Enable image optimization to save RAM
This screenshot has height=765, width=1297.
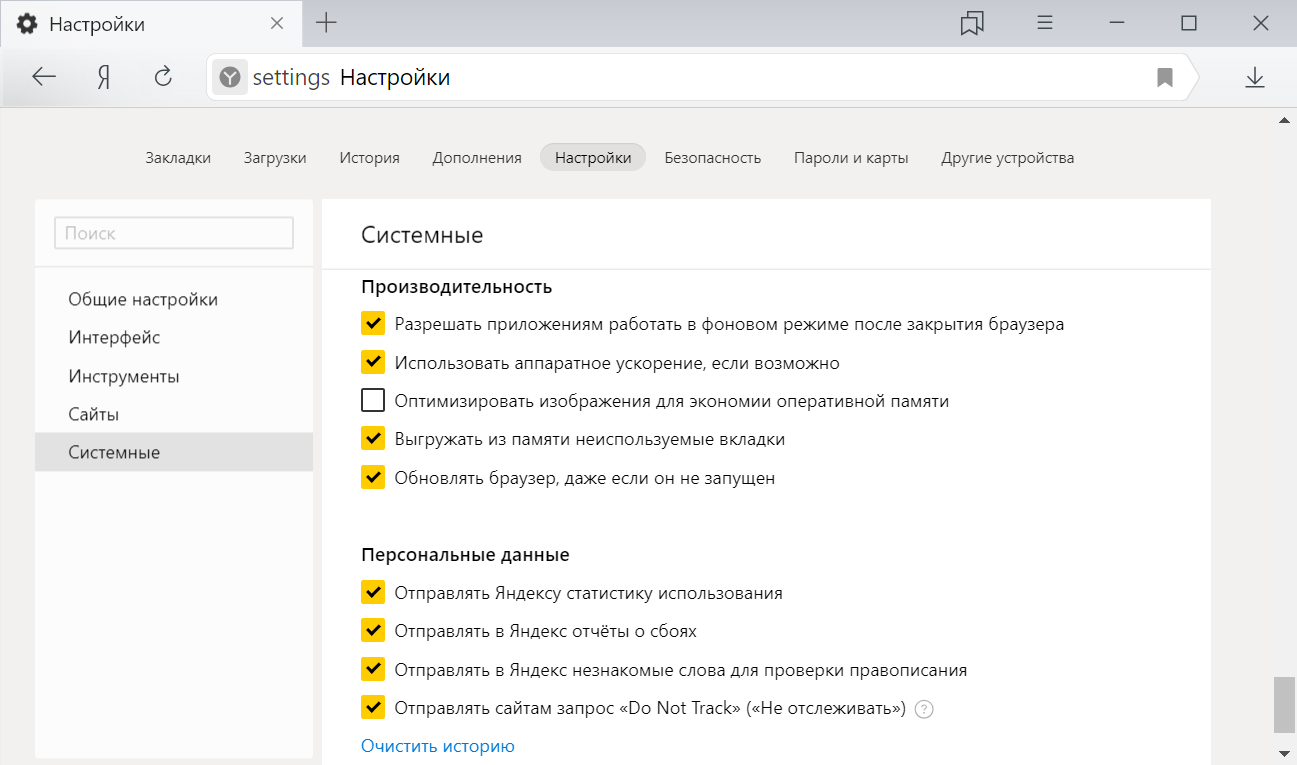click(373, 401)
